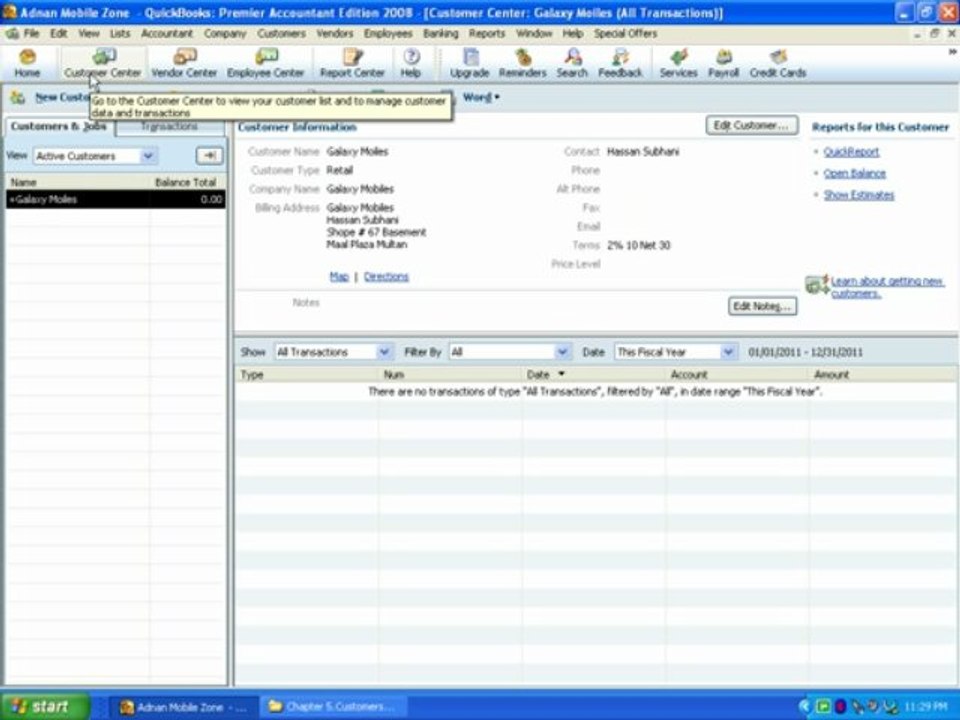Click the Type column header
960x720 pixels.
(x=307, y=374)
